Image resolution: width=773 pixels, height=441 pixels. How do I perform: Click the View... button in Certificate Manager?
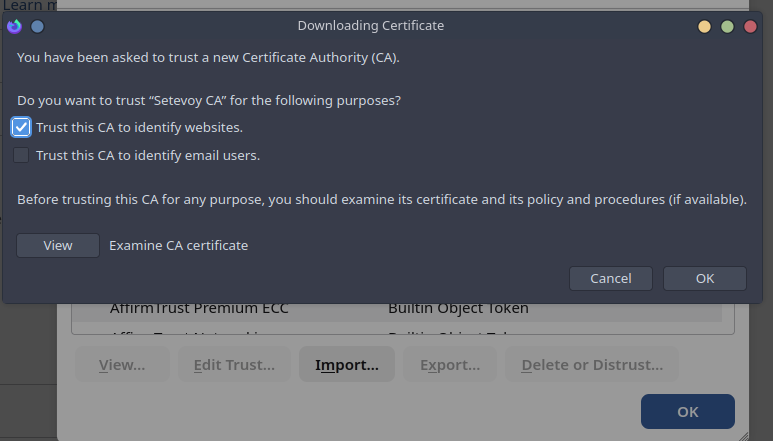(x=122, y=365)
